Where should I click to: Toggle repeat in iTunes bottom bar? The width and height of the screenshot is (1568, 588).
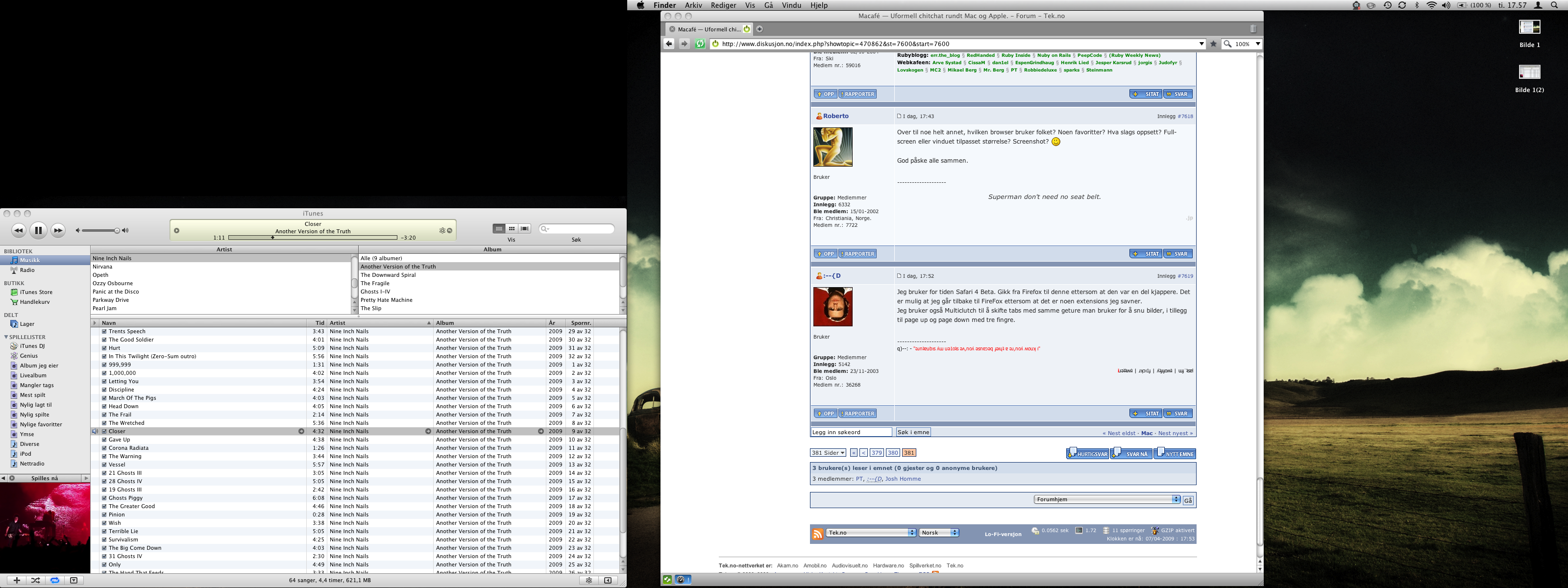[x=55, y=580]
